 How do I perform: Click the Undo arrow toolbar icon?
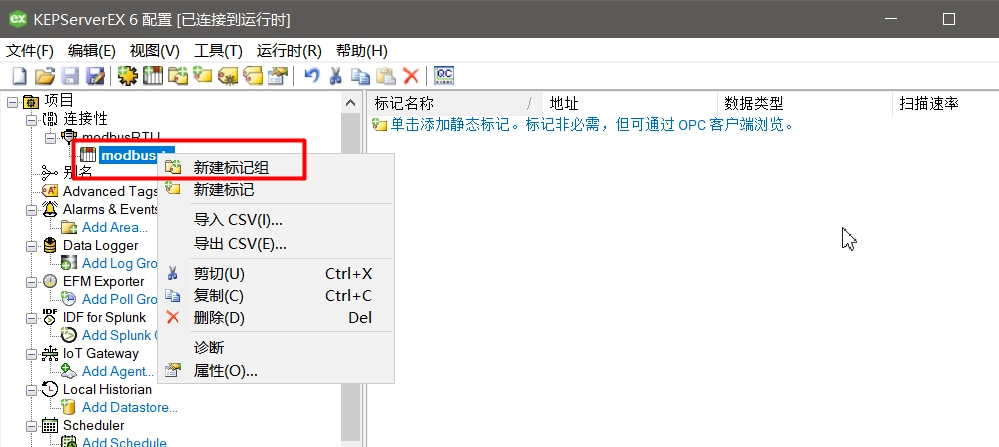pyautogui.click(x=311, y=76)
